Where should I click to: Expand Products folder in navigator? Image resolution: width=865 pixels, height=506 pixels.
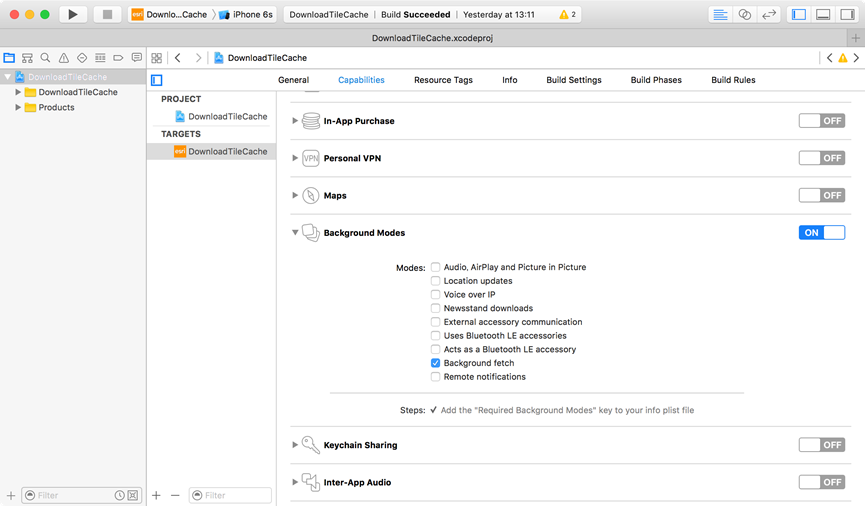[x=18, y=108]
